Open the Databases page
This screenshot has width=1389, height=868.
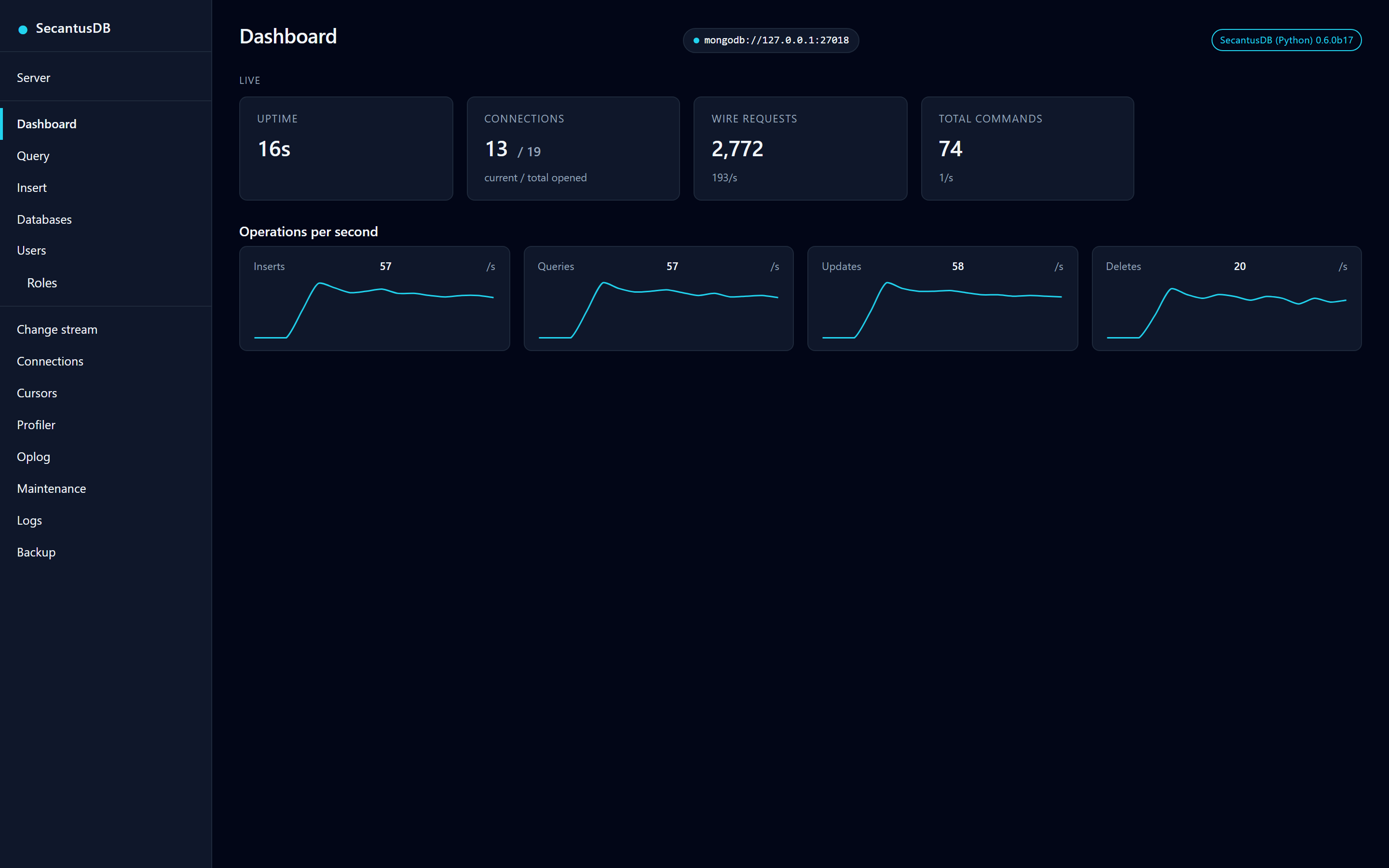[106, 219]
